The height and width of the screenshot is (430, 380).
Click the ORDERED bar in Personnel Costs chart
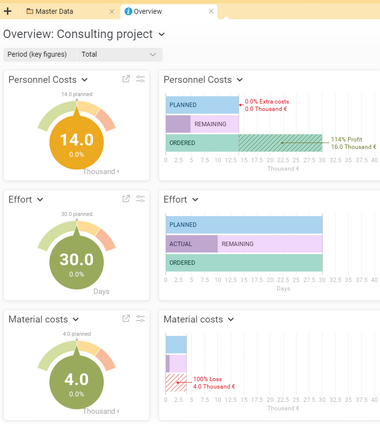pyautogui.click(x=202, y=143)
